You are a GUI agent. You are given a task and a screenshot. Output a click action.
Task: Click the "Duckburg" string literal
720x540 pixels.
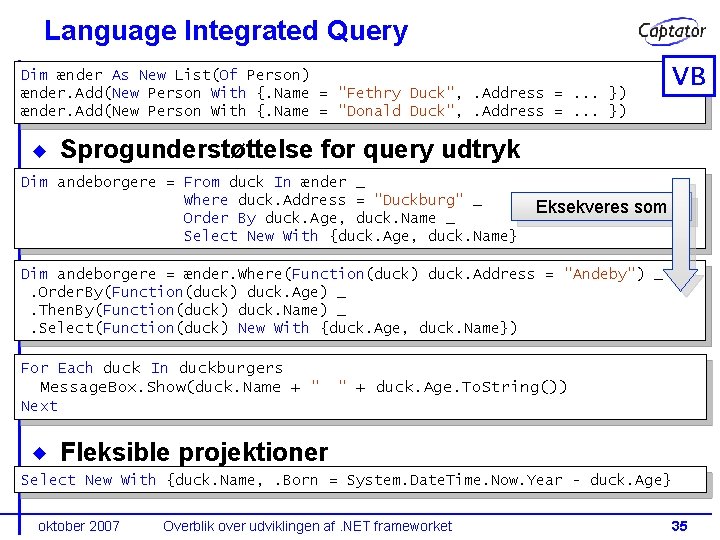pyautogui.click(x=419, y=200)
